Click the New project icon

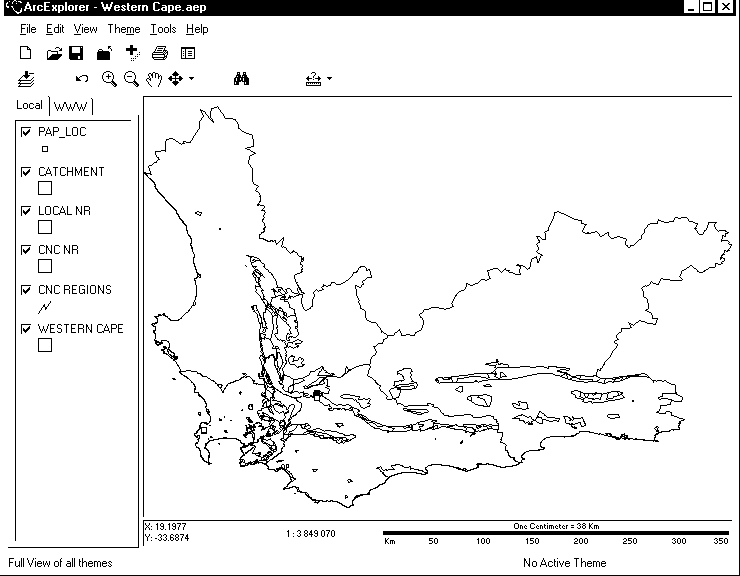tap(26, 53)
